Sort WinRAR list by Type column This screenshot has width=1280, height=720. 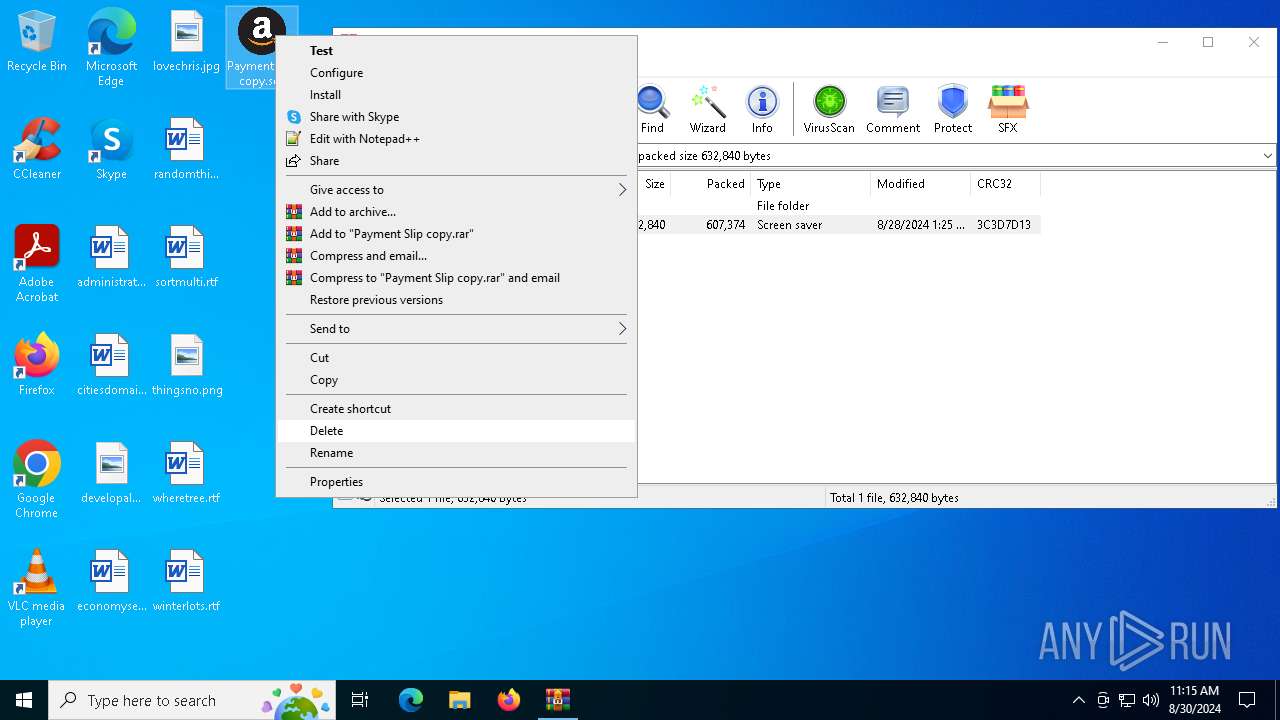coord(810,184)
